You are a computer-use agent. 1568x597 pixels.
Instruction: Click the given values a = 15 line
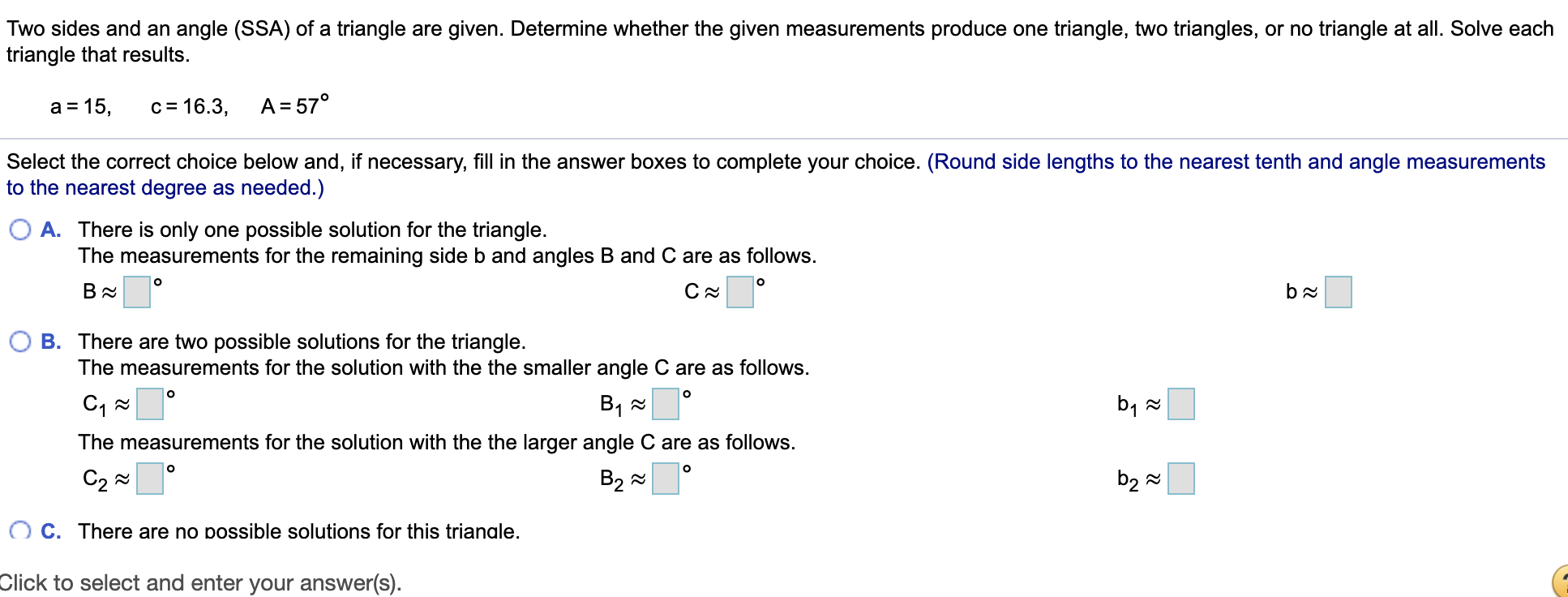click(x=186, y=105)
